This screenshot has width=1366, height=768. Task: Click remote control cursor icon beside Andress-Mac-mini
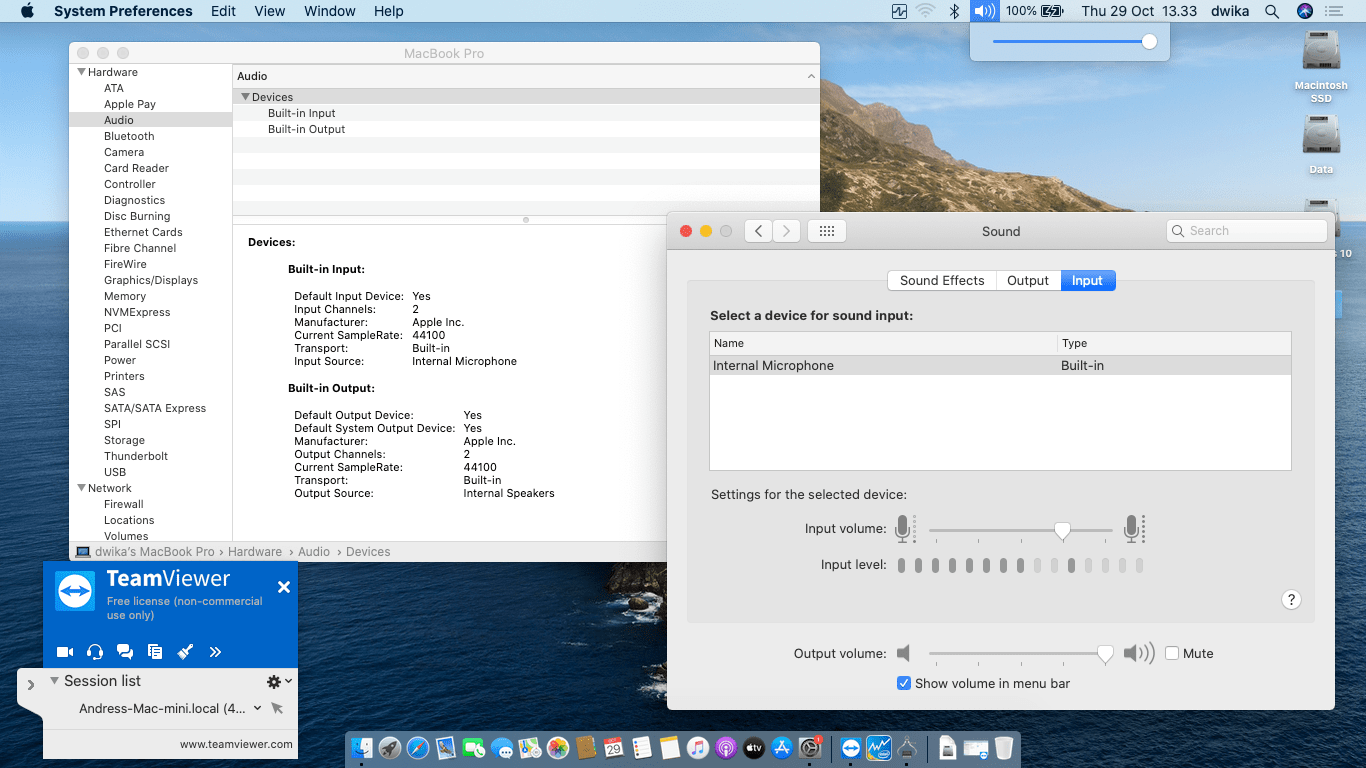pos(277,708)
